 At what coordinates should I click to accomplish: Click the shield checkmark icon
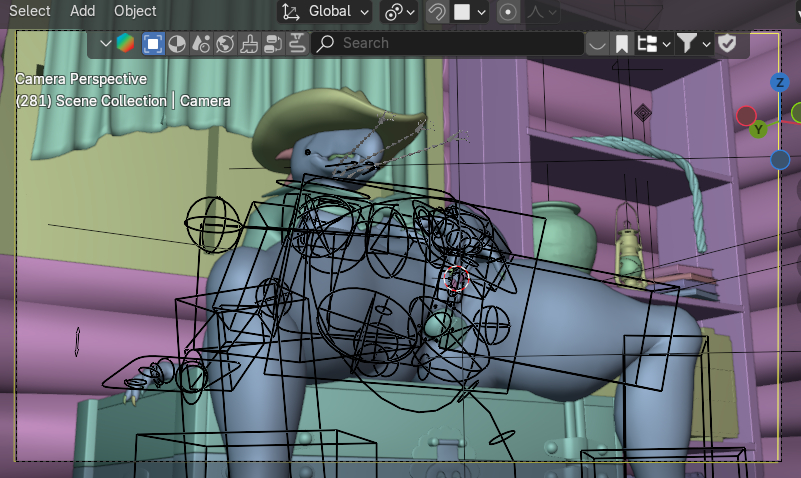(727, 43)
